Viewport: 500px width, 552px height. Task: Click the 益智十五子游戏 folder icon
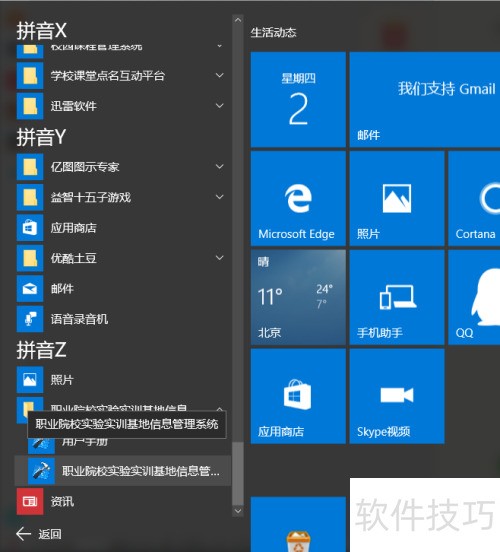click(x=30, y=197)
